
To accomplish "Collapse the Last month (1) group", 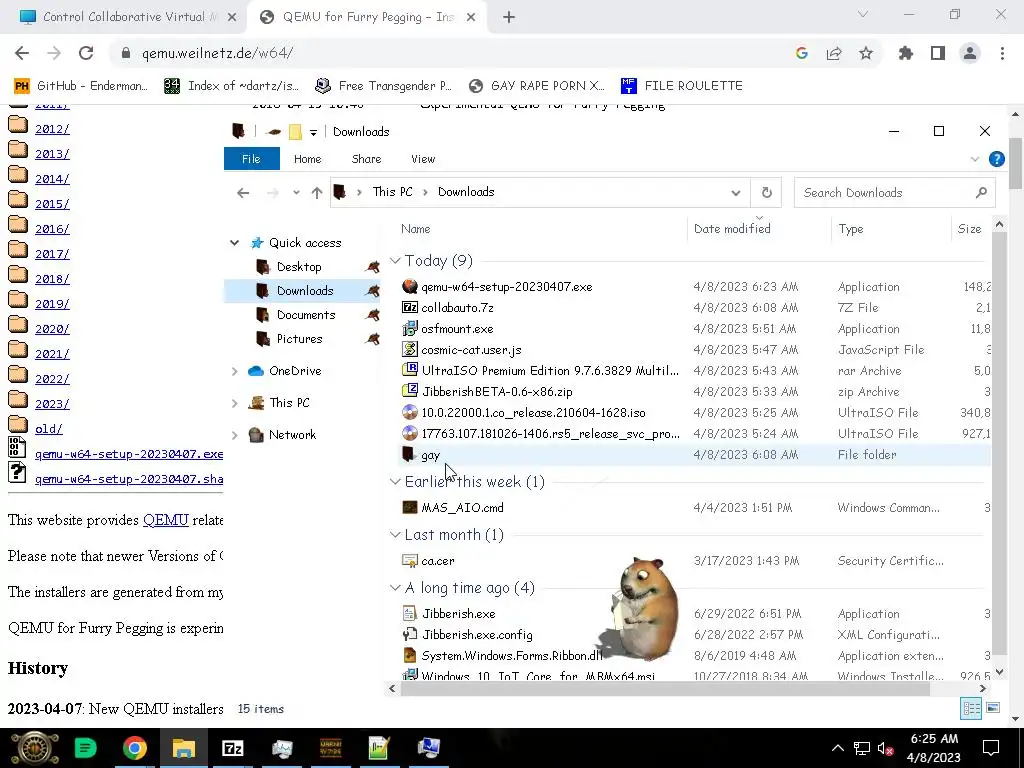I will point(395,534).
